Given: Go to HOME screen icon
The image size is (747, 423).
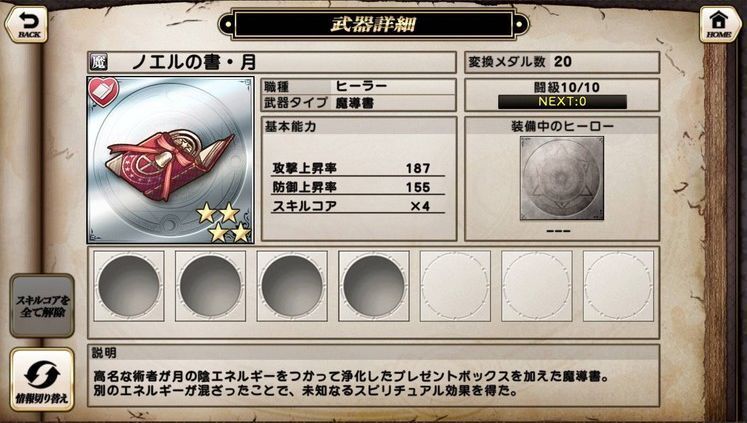Looking at the screenshot, I should [719, 24].
